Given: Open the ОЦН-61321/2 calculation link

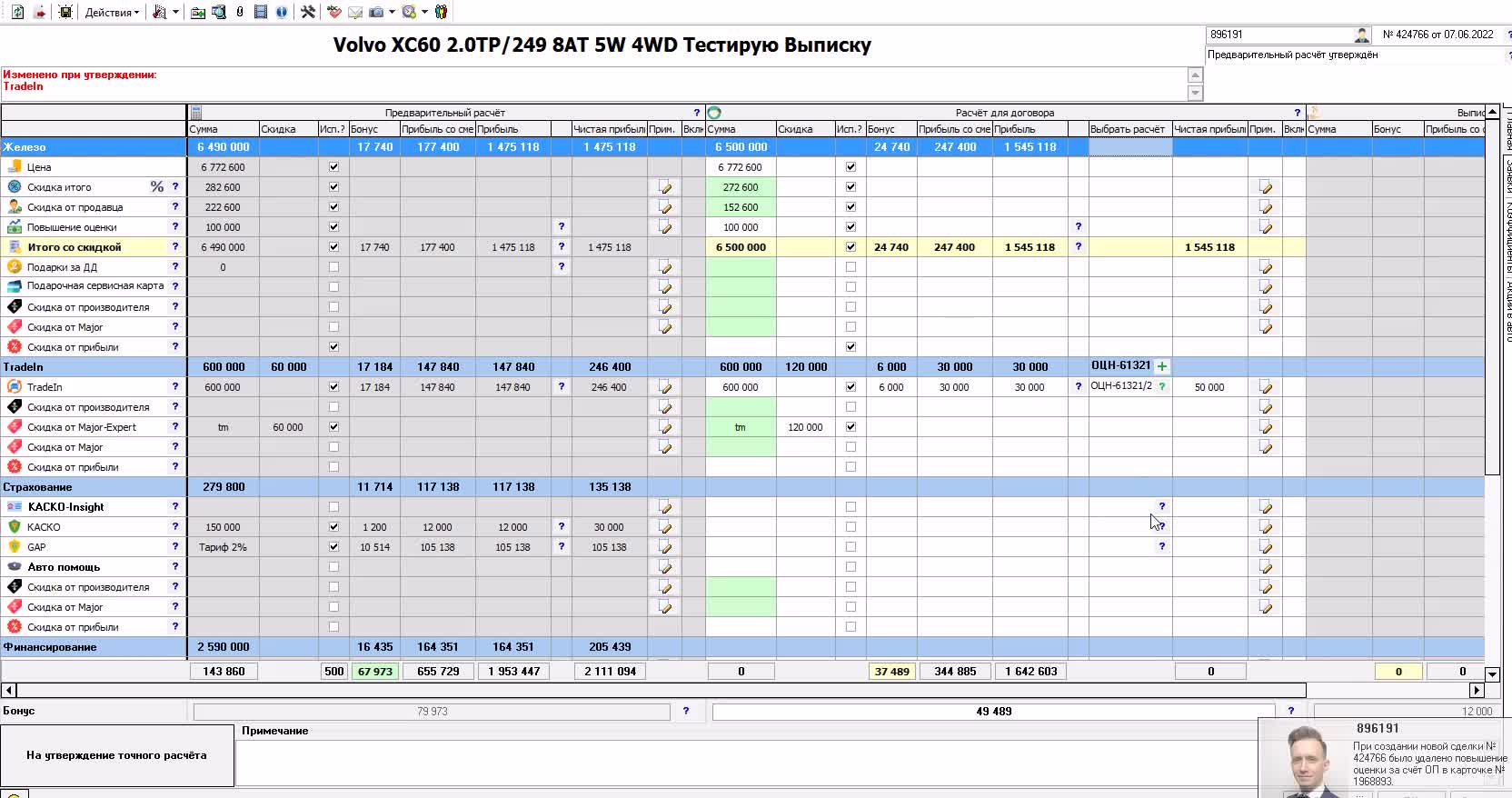Looking at the screenshot, I should coord(1121,386).
